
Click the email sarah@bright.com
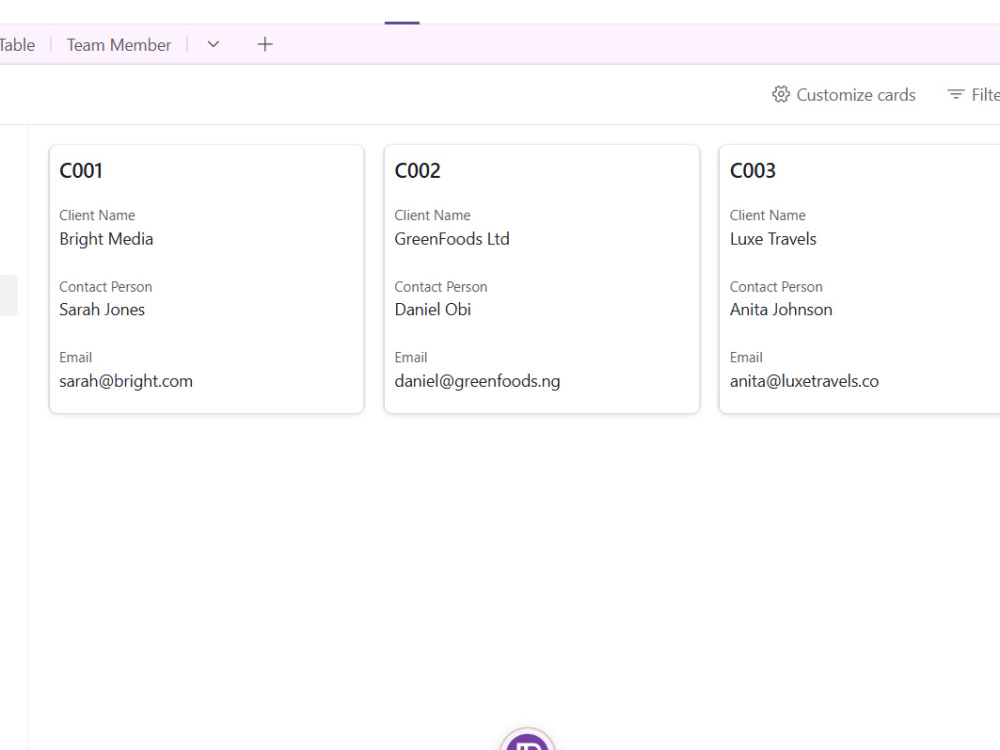126,381
